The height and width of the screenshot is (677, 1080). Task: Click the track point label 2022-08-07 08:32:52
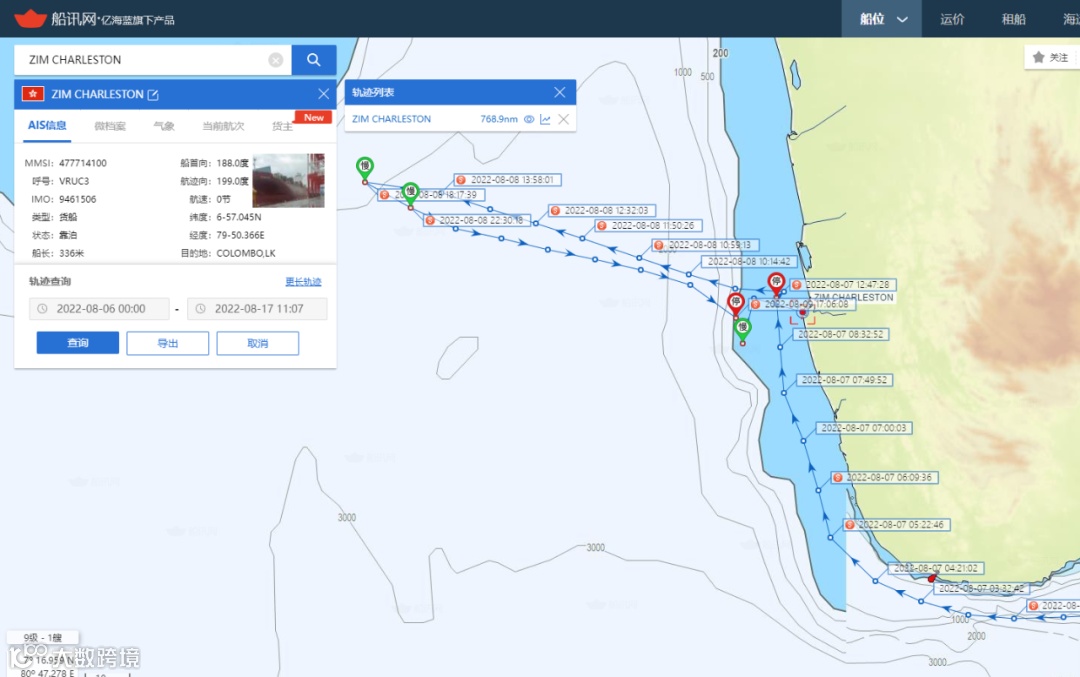coord(840,334)
